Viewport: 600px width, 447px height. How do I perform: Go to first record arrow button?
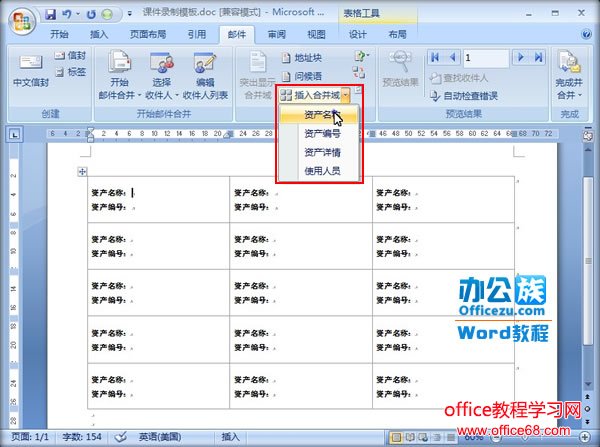pos(435,58)
